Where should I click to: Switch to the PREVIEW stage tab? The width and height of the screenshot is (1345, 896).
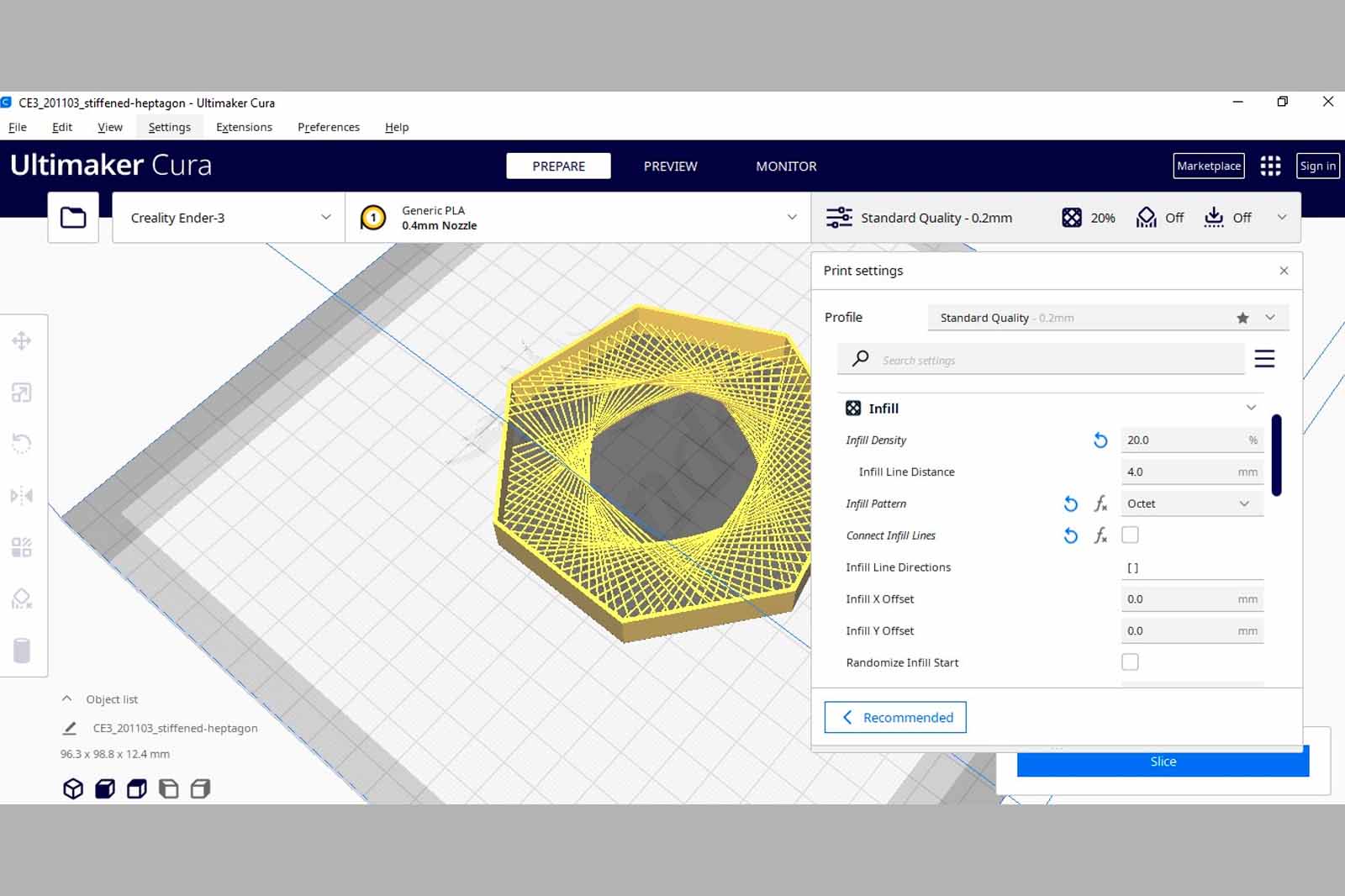(670, 166)
